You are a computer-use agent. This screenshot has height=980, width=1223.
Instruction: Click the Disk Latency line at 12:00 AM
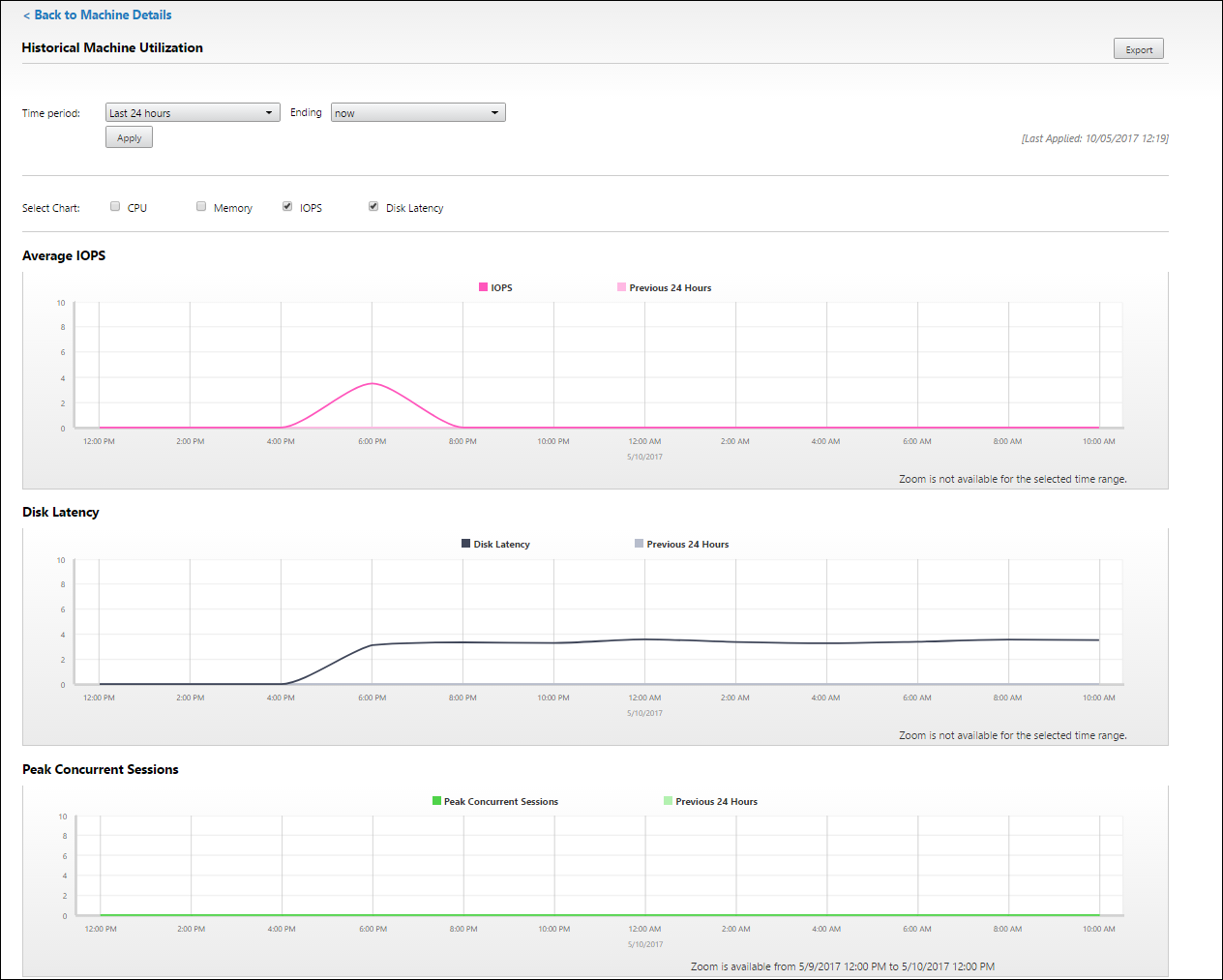pyautogui.click(x=644, y=639)
